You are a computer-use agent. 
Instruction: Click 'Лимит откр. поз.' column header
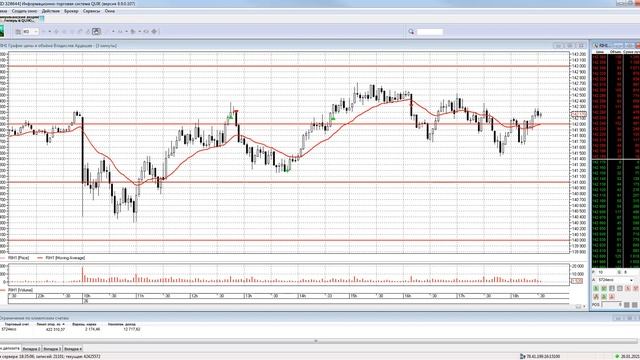pos(50,324)
